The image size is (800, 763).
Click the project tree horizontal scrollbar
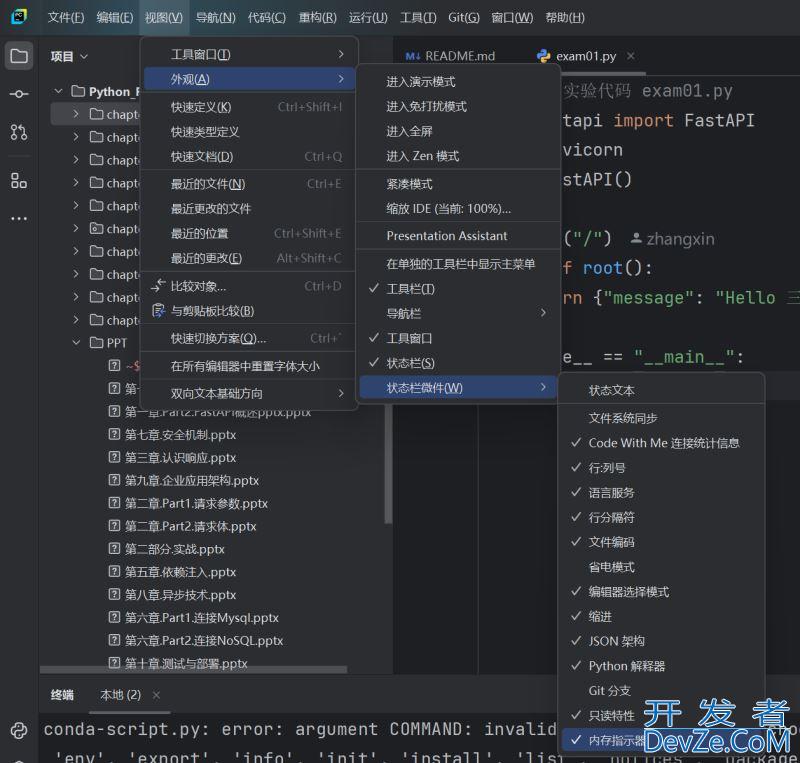click(193, 669)
